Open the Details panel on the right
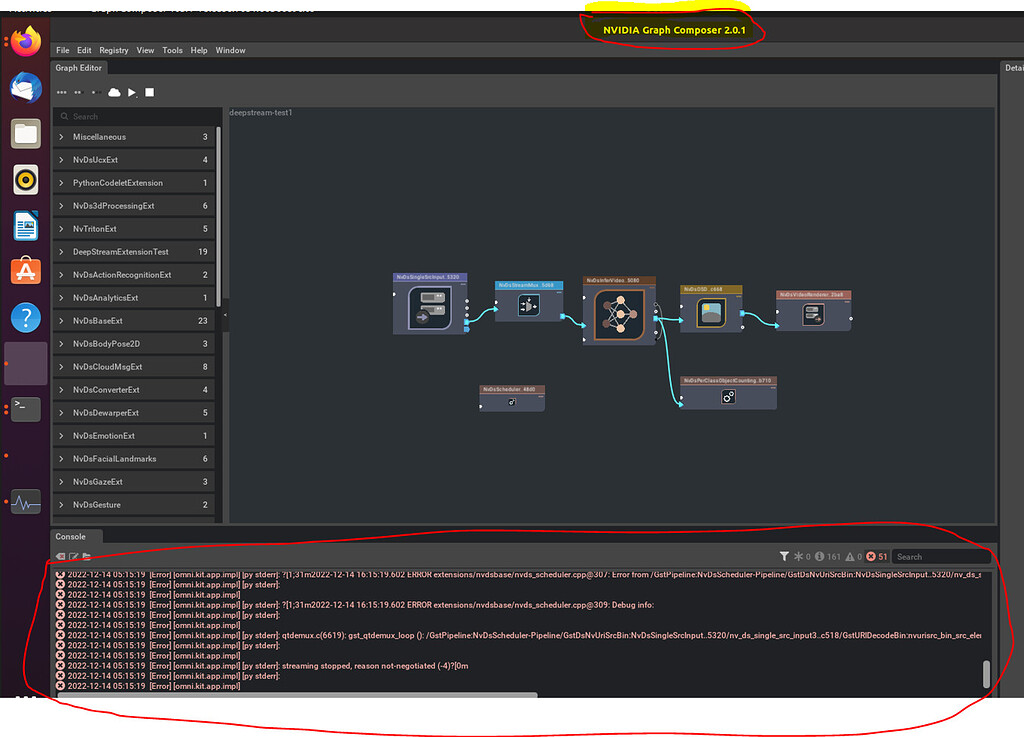 click(1013, 67)
